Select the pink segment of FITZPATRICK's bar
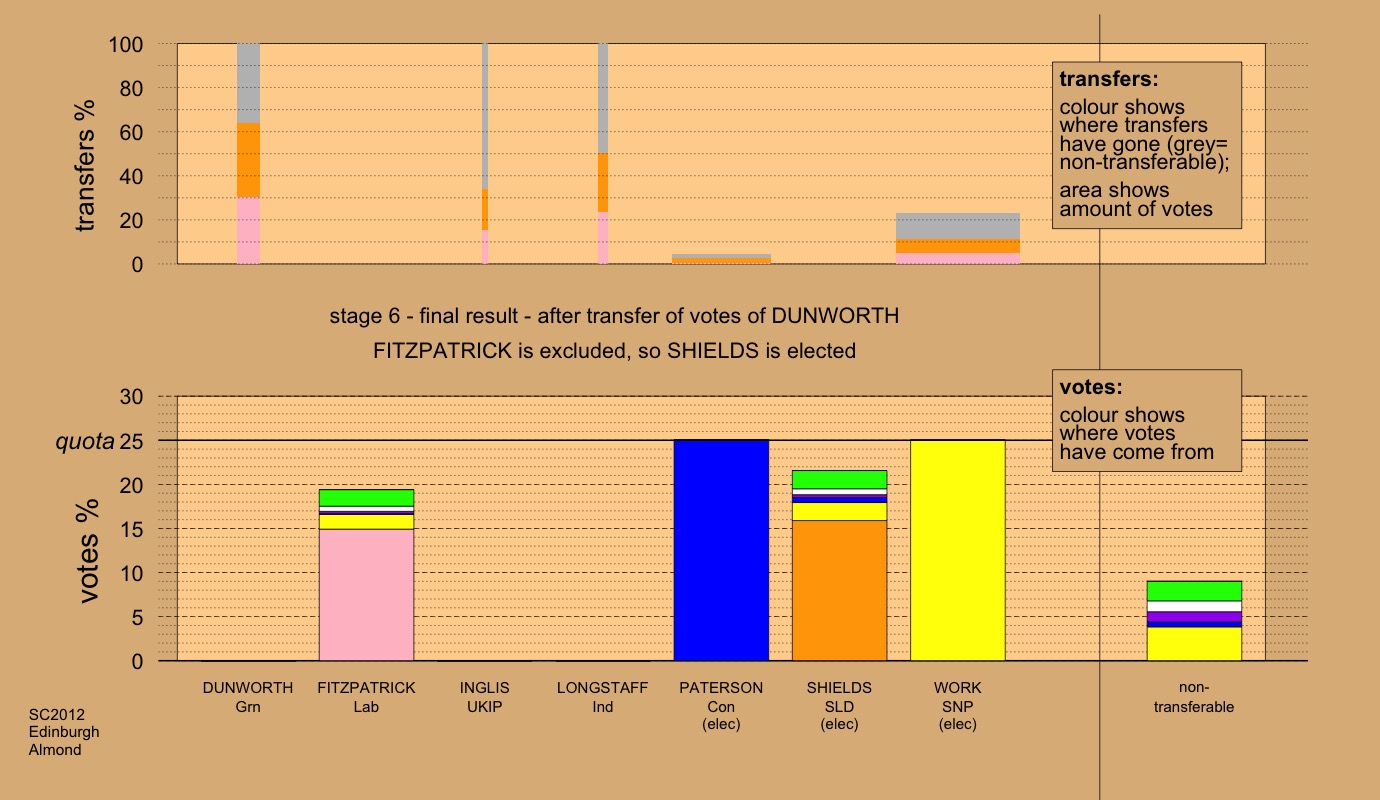The image size is (1380, 800). coord(366,595)
